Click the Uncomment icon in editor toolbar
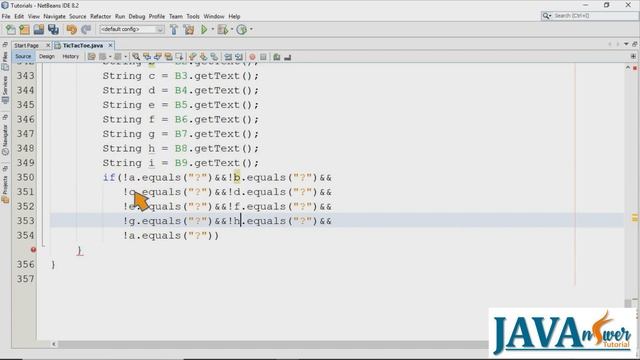Screen dimensions: 640x360 287,57
